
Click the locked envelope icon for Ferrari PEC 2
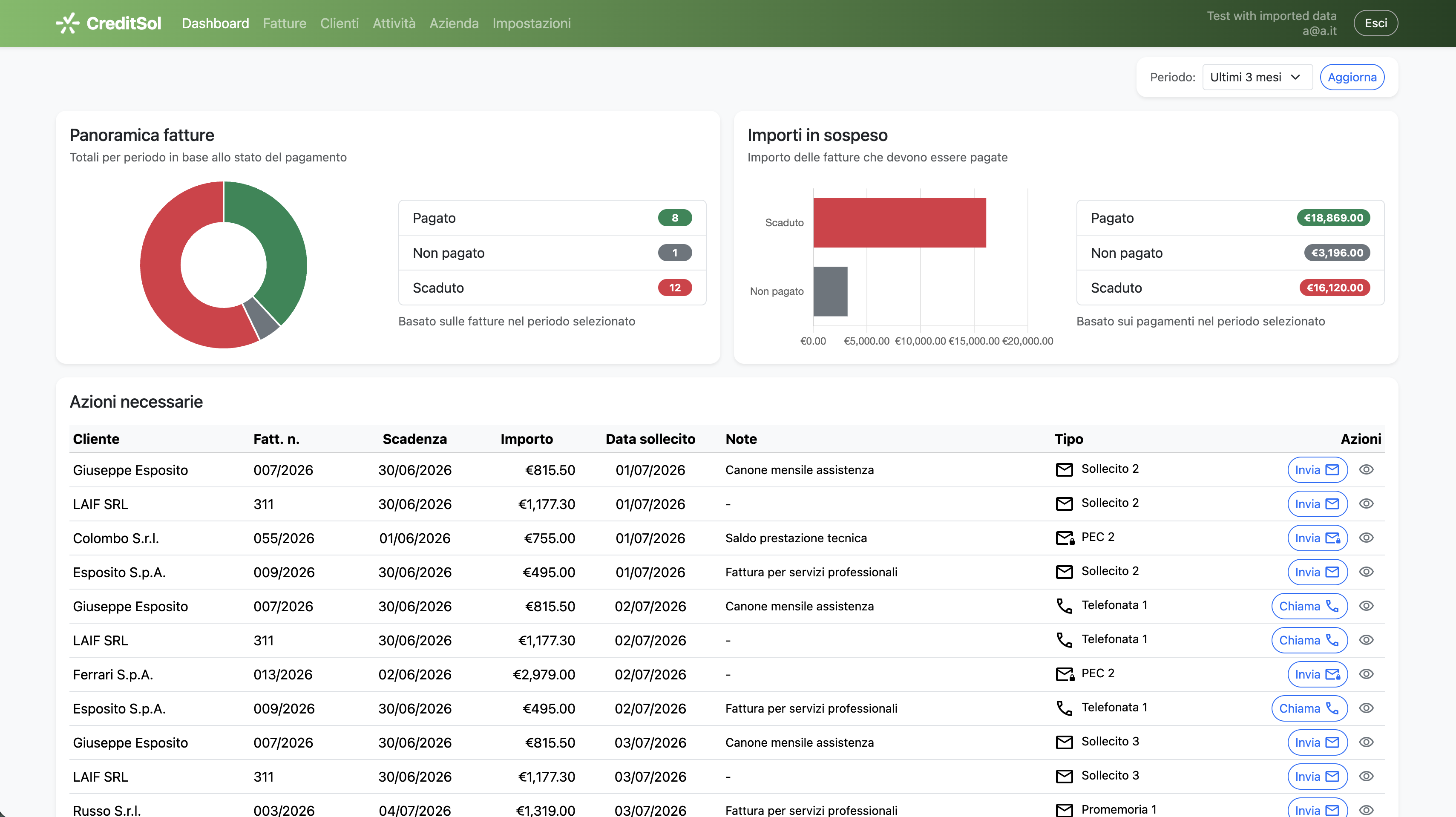coord(1065,674)
